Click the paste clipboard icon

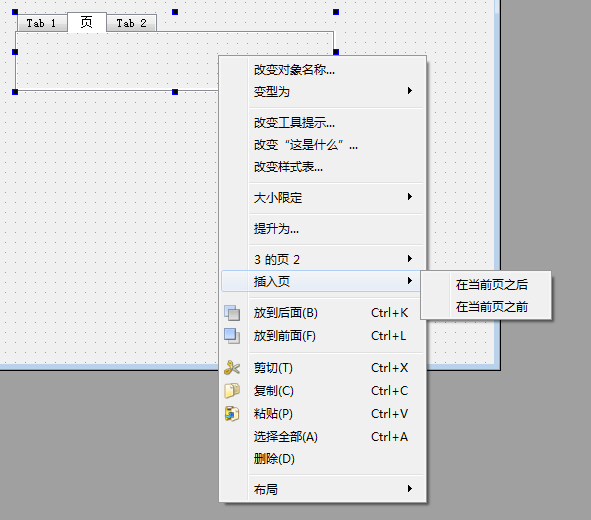tap(232, 414)
